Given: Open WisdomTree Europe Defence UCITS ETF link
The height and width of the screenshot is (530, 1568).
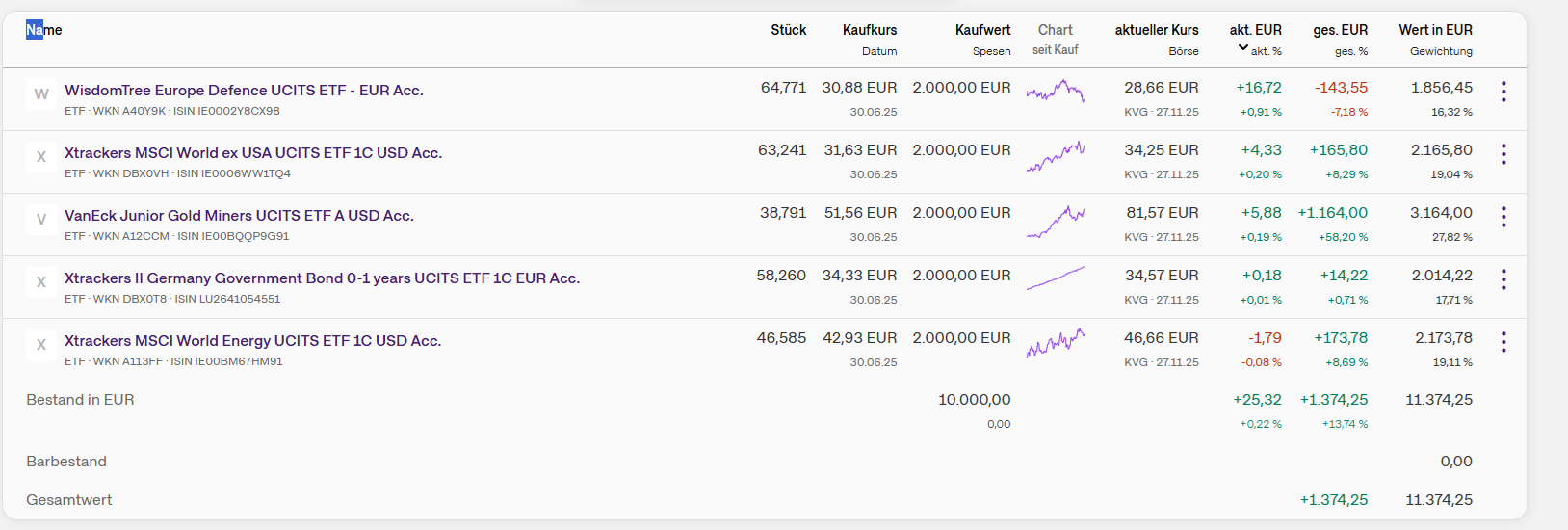Looking at the screenshot, I should (x=244, y=91).
